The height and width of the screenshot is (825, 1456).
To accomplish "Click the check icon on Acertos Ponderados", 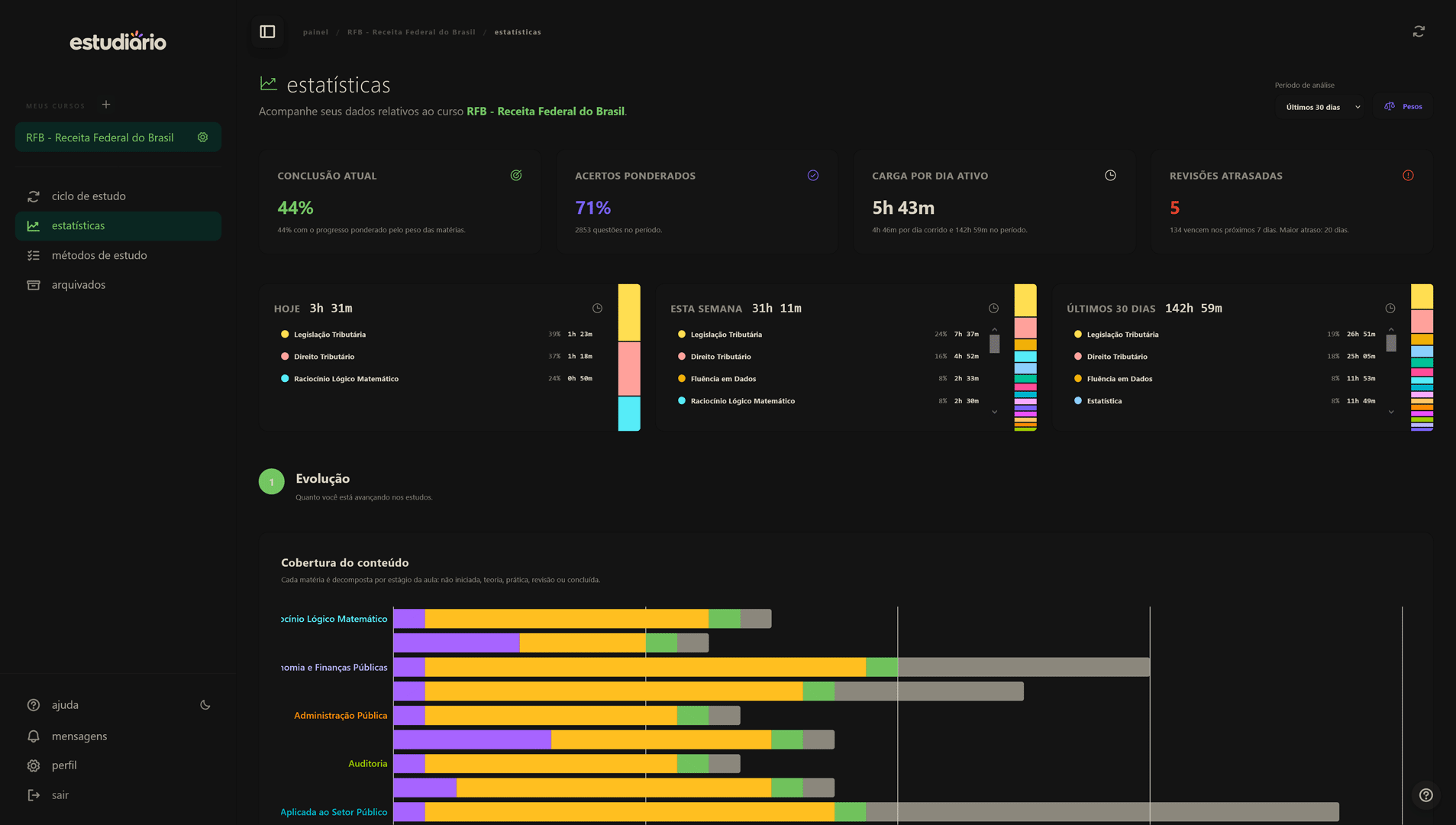I will 813,176.
